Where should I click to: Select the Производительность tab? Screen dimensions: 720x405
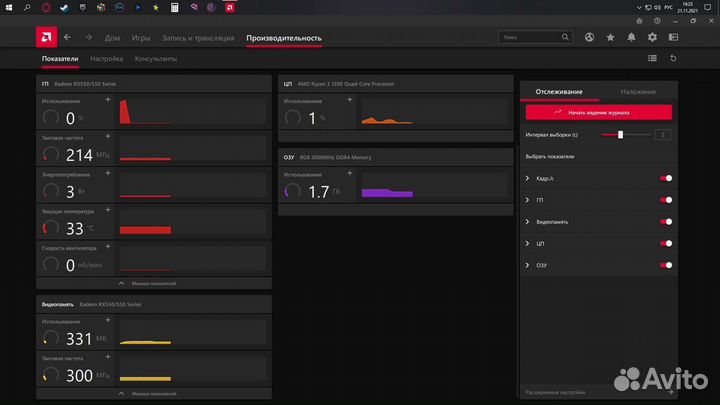284,38
